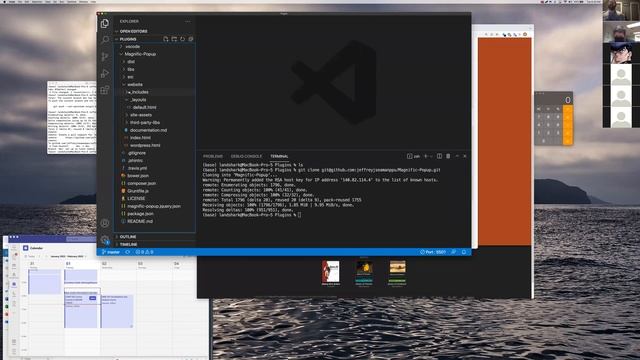
Task: Click the zsh terminal profile label
Action: coord(413,156)
